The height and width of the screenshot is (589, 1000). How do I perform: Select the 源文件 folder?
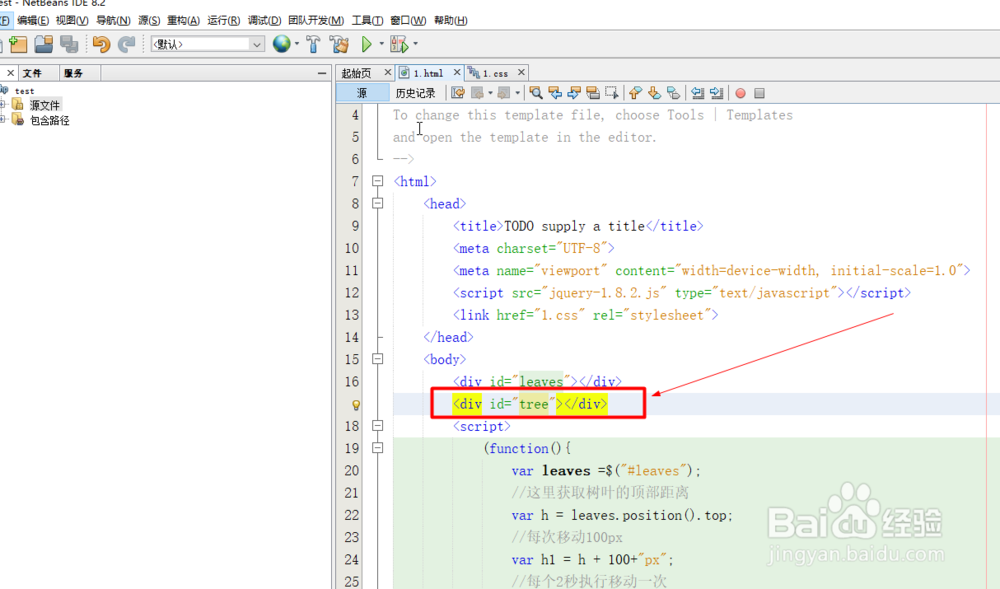pos(44,105)
